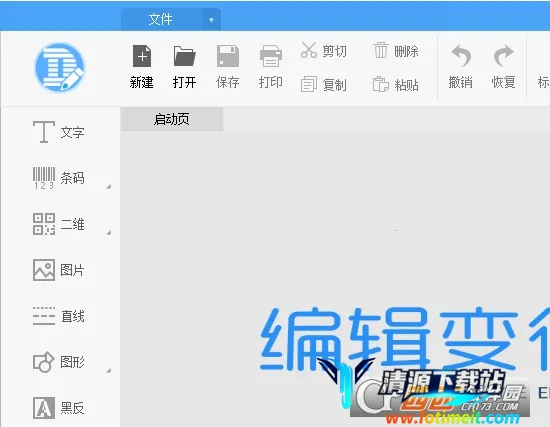Select the Inverse (黑反) tool
550x427 pixels.
pos(59,408)
